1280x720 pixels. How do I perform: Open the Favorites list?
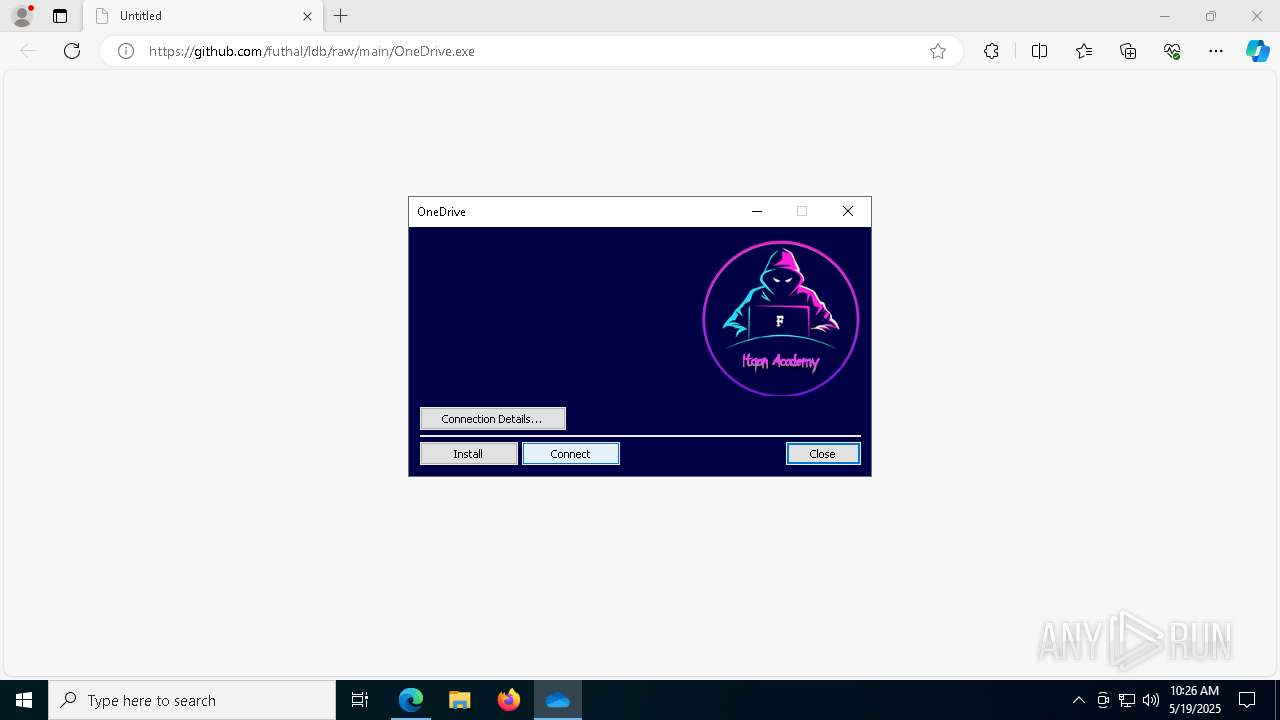(1084, 51)
